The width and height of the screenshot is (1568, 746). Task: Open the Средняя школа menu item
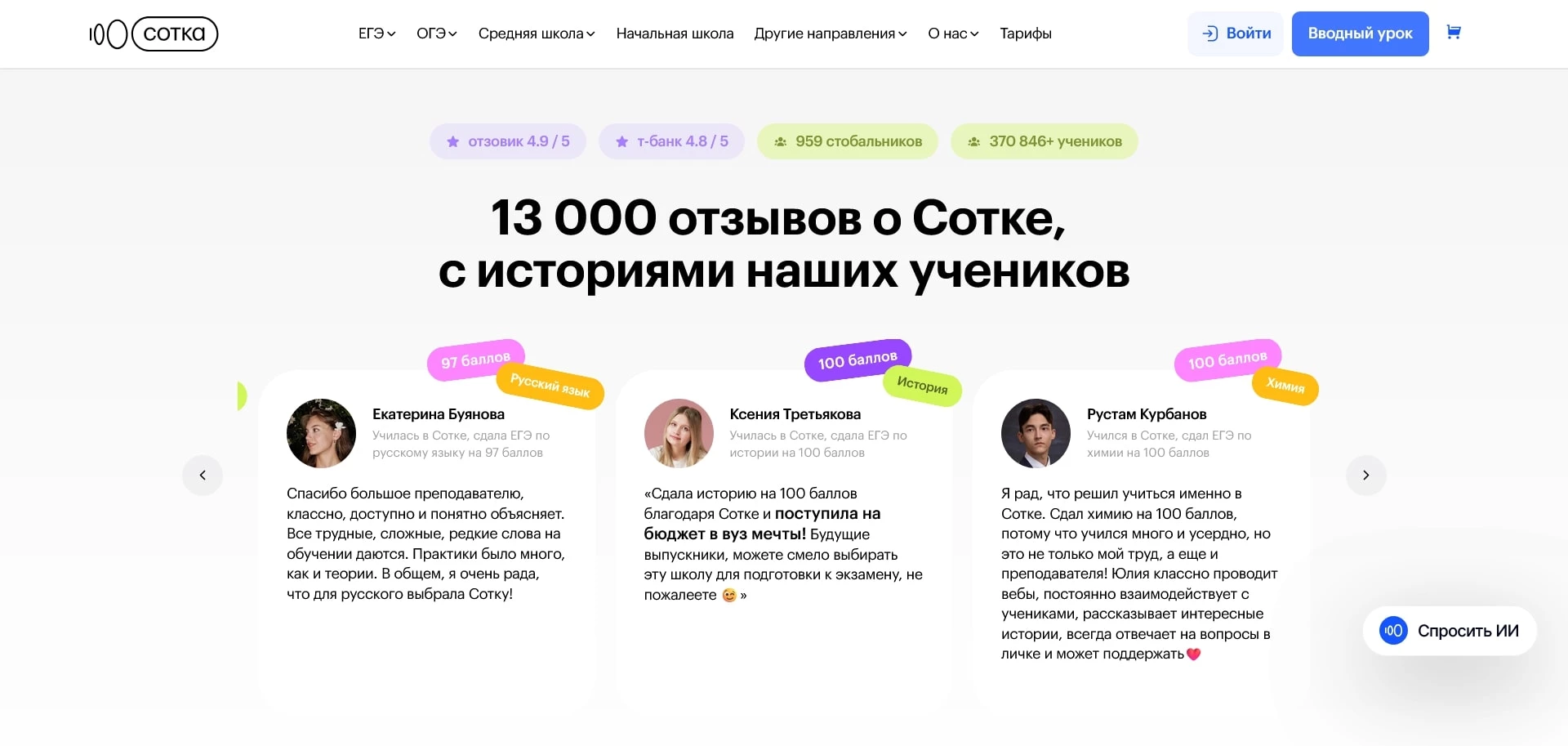point(535,34)
